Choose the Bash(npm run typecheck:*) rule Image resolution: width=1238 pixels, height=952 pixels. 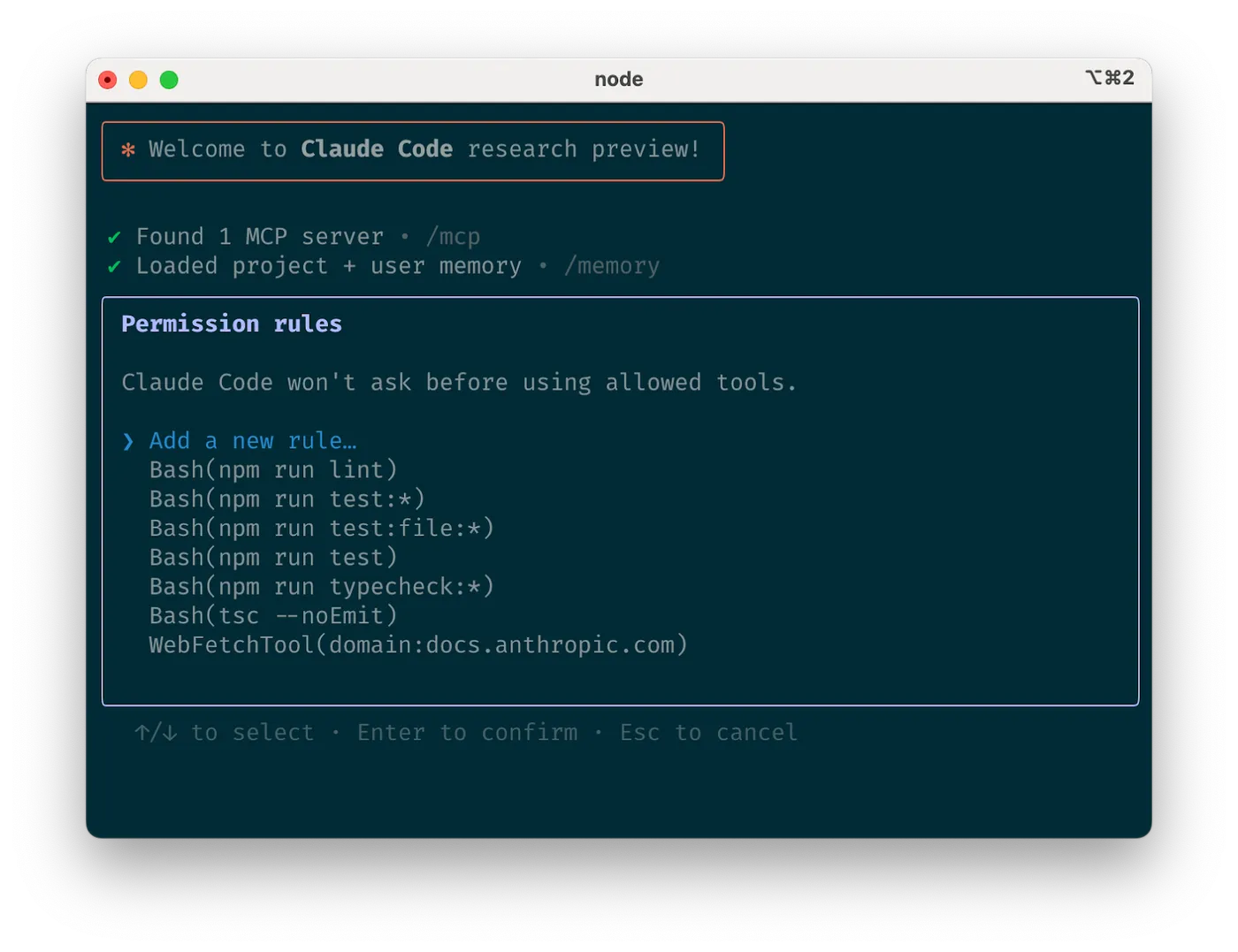(321, 587)
